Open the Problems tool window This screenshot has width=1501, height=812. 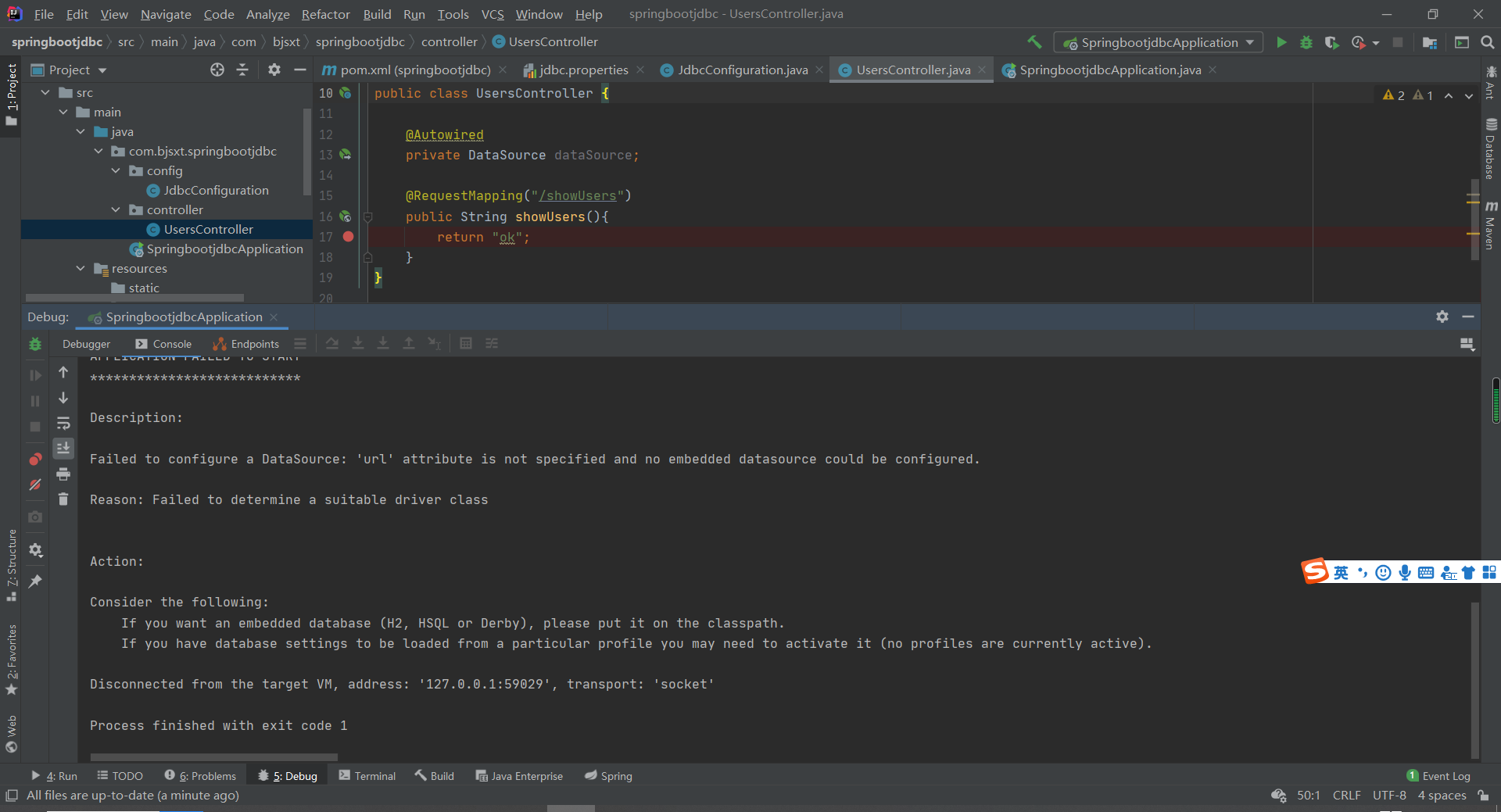[x=200, y=776]
